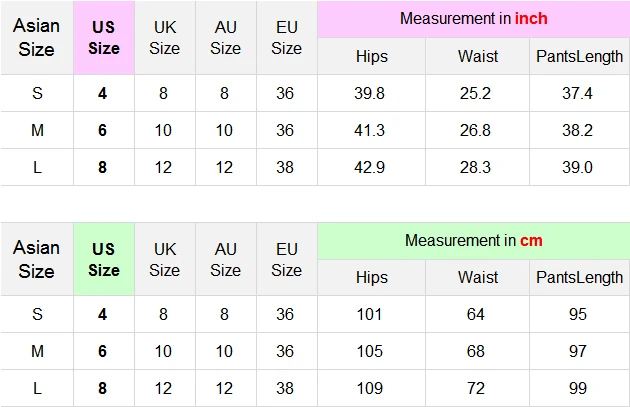The width and height of the screenshot is (630, 407).
Task: Click PantsLength value 99
Action: [x=578, y=388]
